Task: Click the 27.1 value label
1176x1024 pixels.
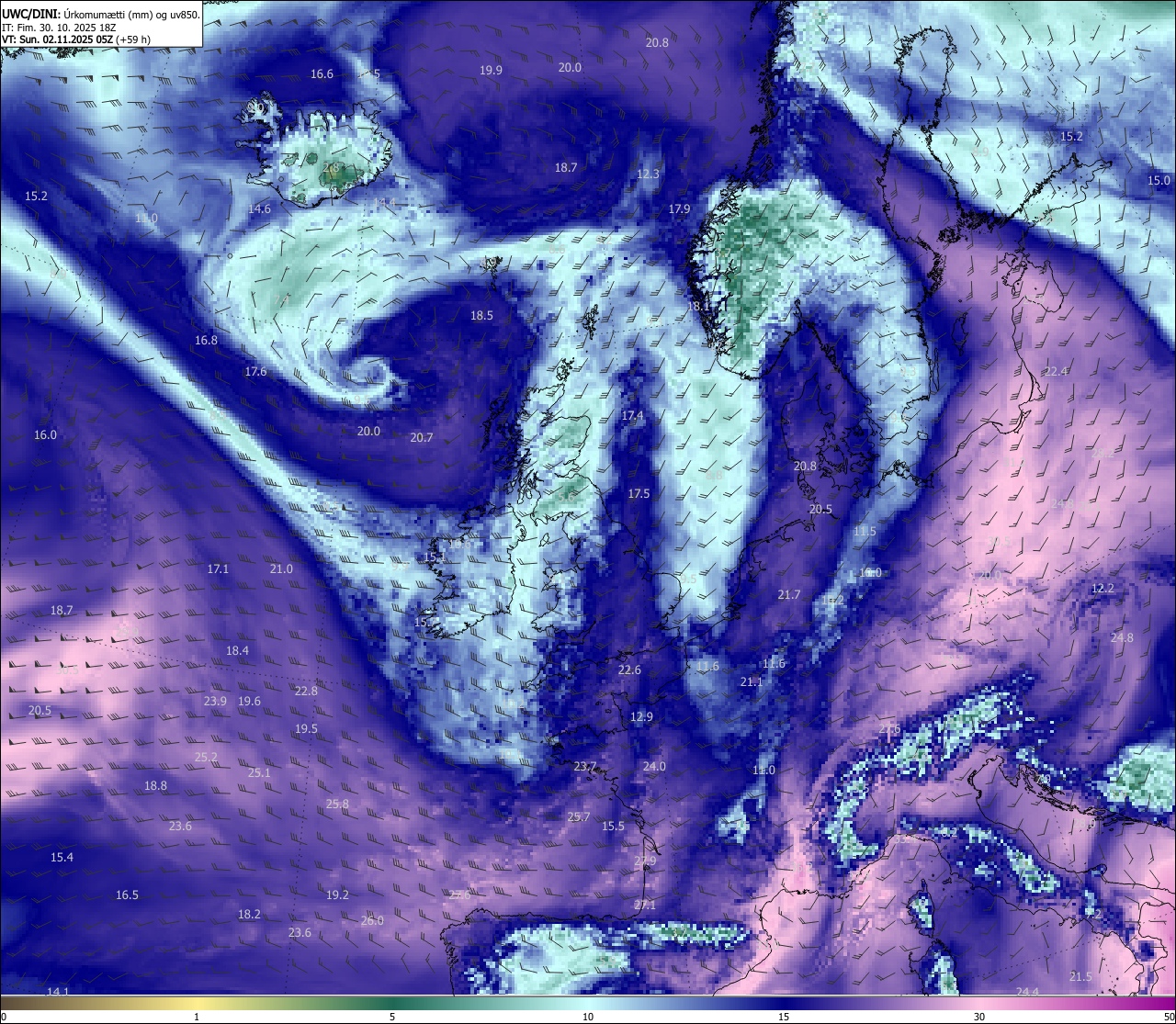Action: click(x=645, y=906)
